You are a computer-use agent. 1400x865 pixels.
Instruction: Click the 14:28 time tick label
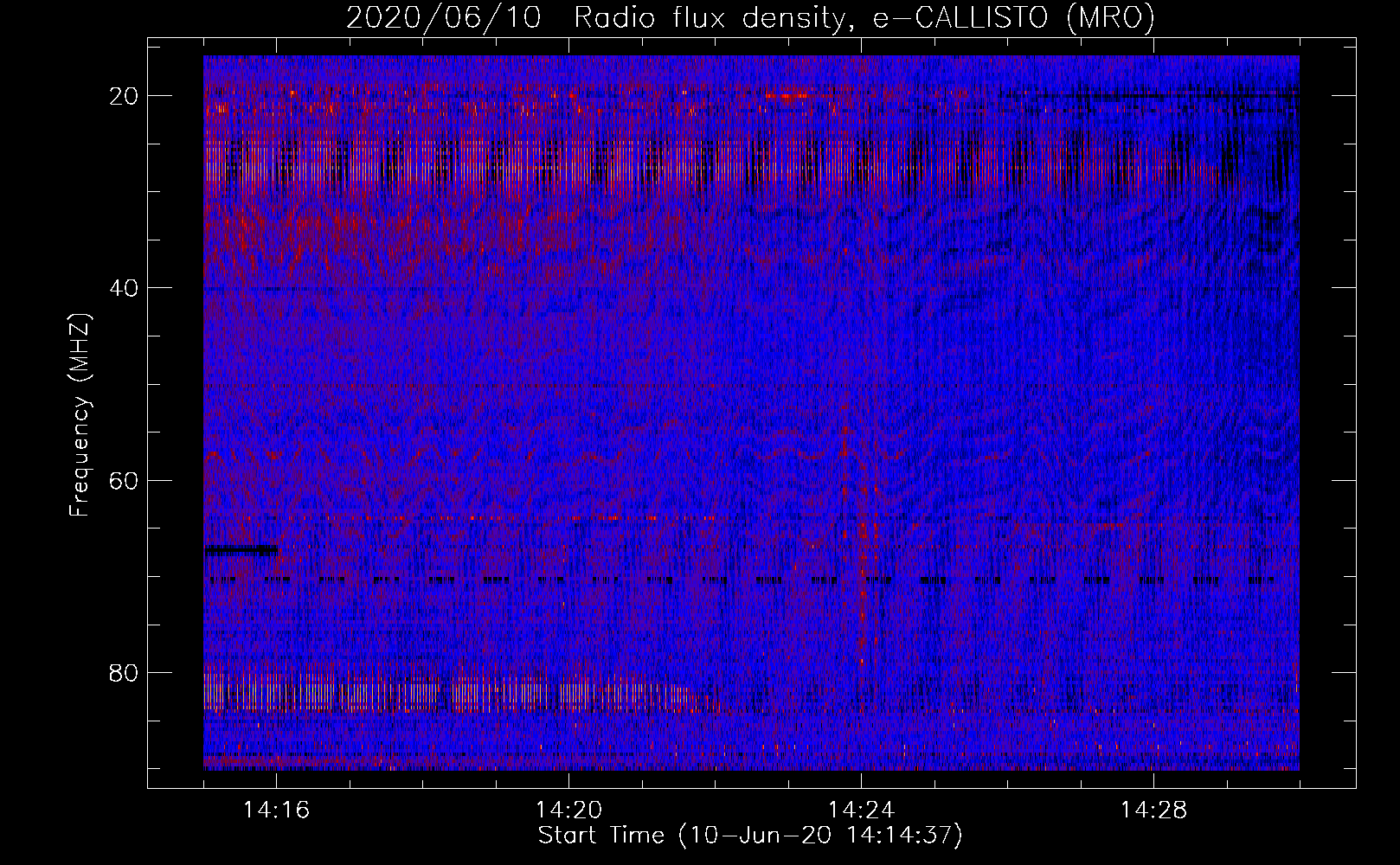[x=1153, y=811]
